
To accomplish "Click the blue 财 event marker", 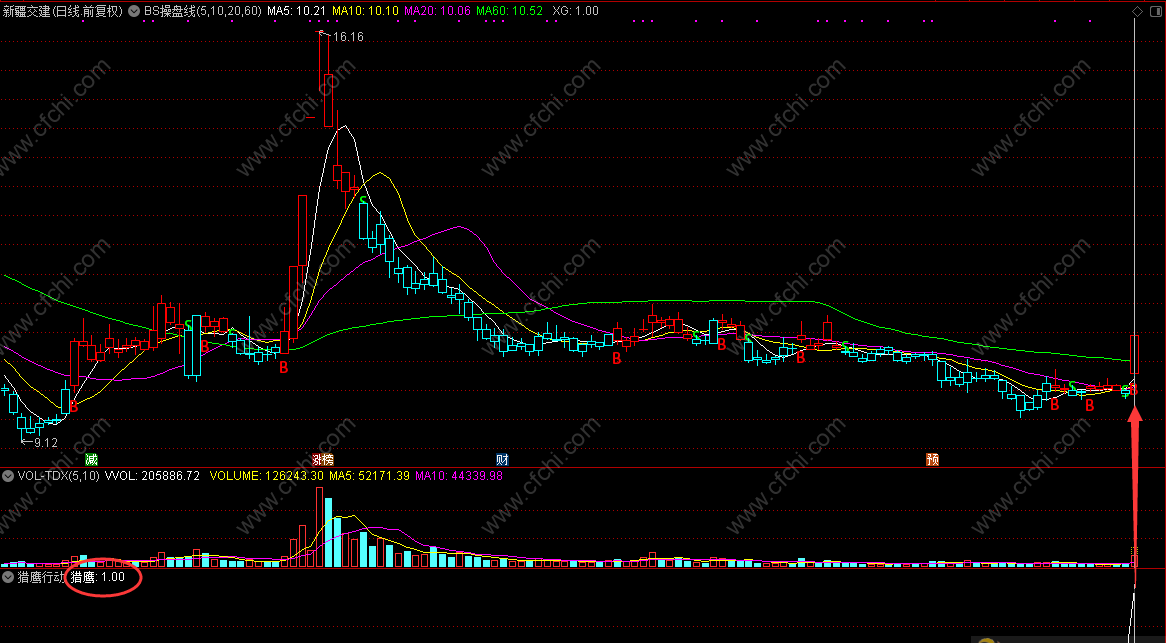I will 502,459.
